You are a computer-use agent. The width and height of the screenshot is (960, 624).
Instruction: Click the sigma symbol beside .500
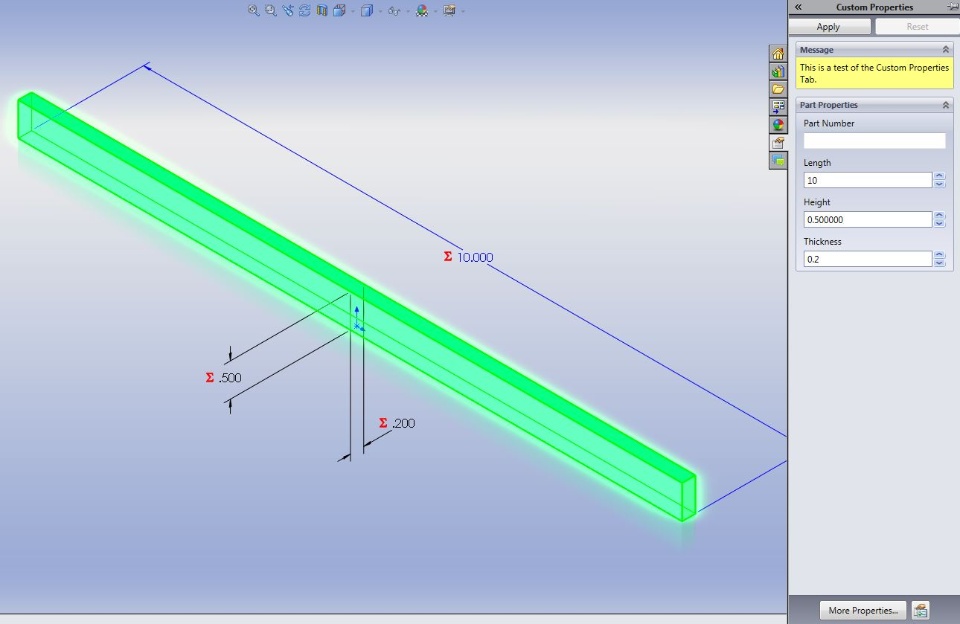click(209, 378)
